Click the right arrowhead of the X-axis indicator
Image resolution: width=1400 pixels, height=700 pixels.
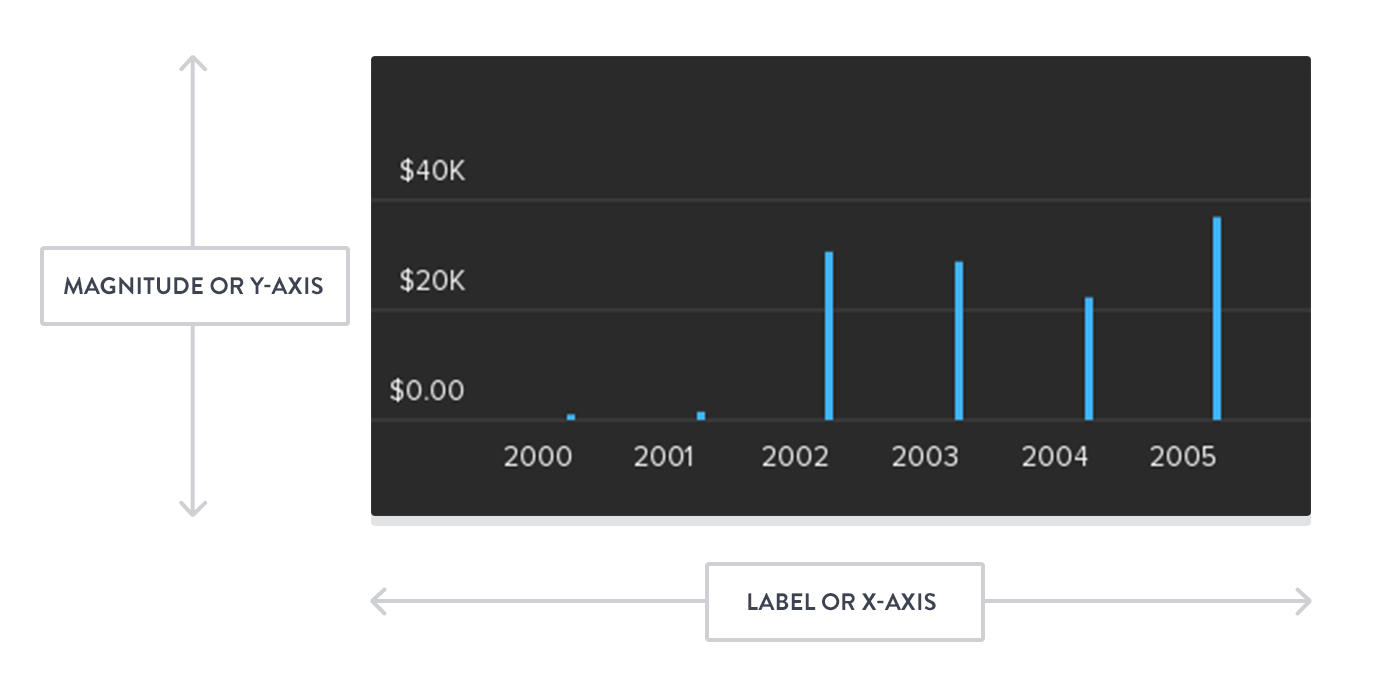click(x=1304, y=601)
